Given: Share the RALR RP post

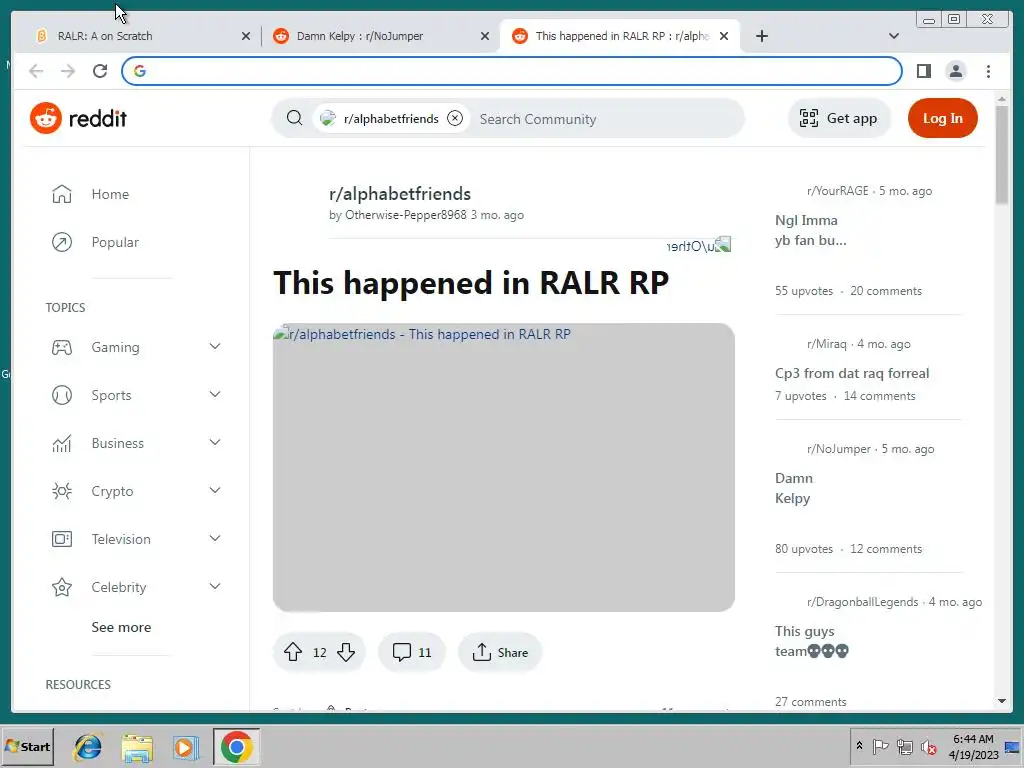Looking at the screenshot, I should coord(500,652).
